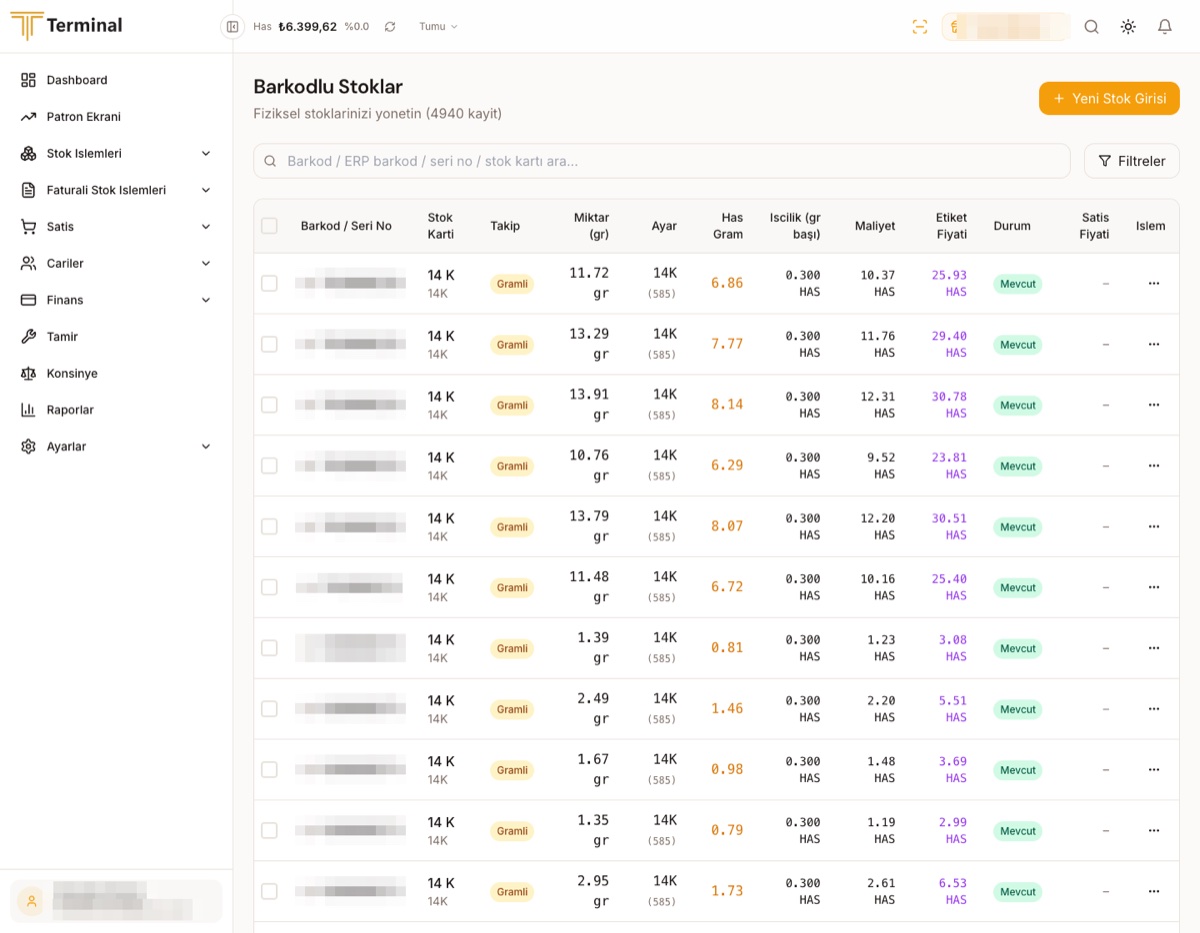Viewport: 1200px width, 933px height.
Task: Click Maliyet value 12.20 HAS
Action: (877, 526)
